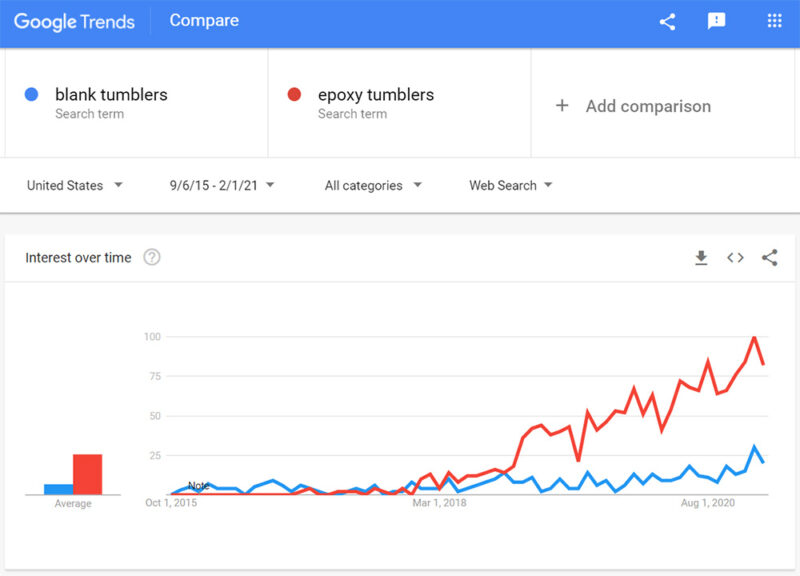Viewport: 800px width, 576px height.
Task: Select the blank tumblers search term
Action: pyautogui.click(x=111, y=95)
